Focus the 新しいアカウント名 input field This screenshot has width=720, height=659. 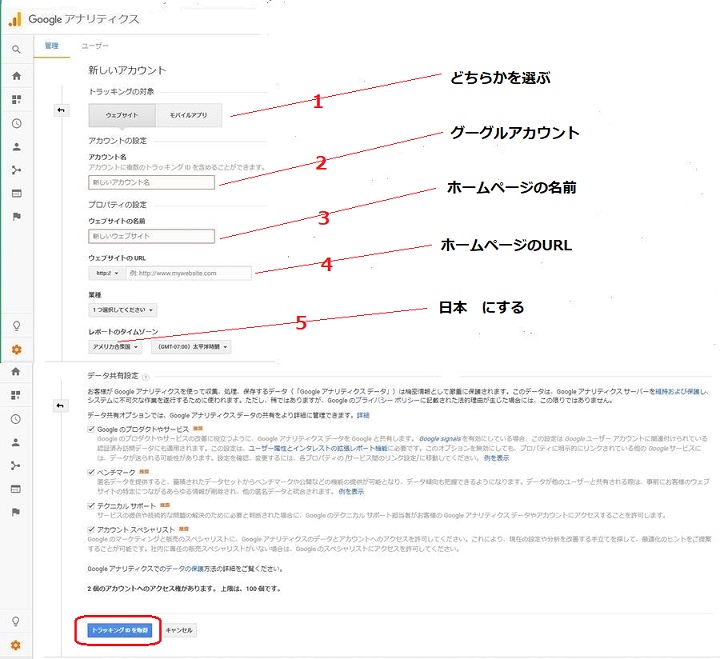tap(151, 182)
